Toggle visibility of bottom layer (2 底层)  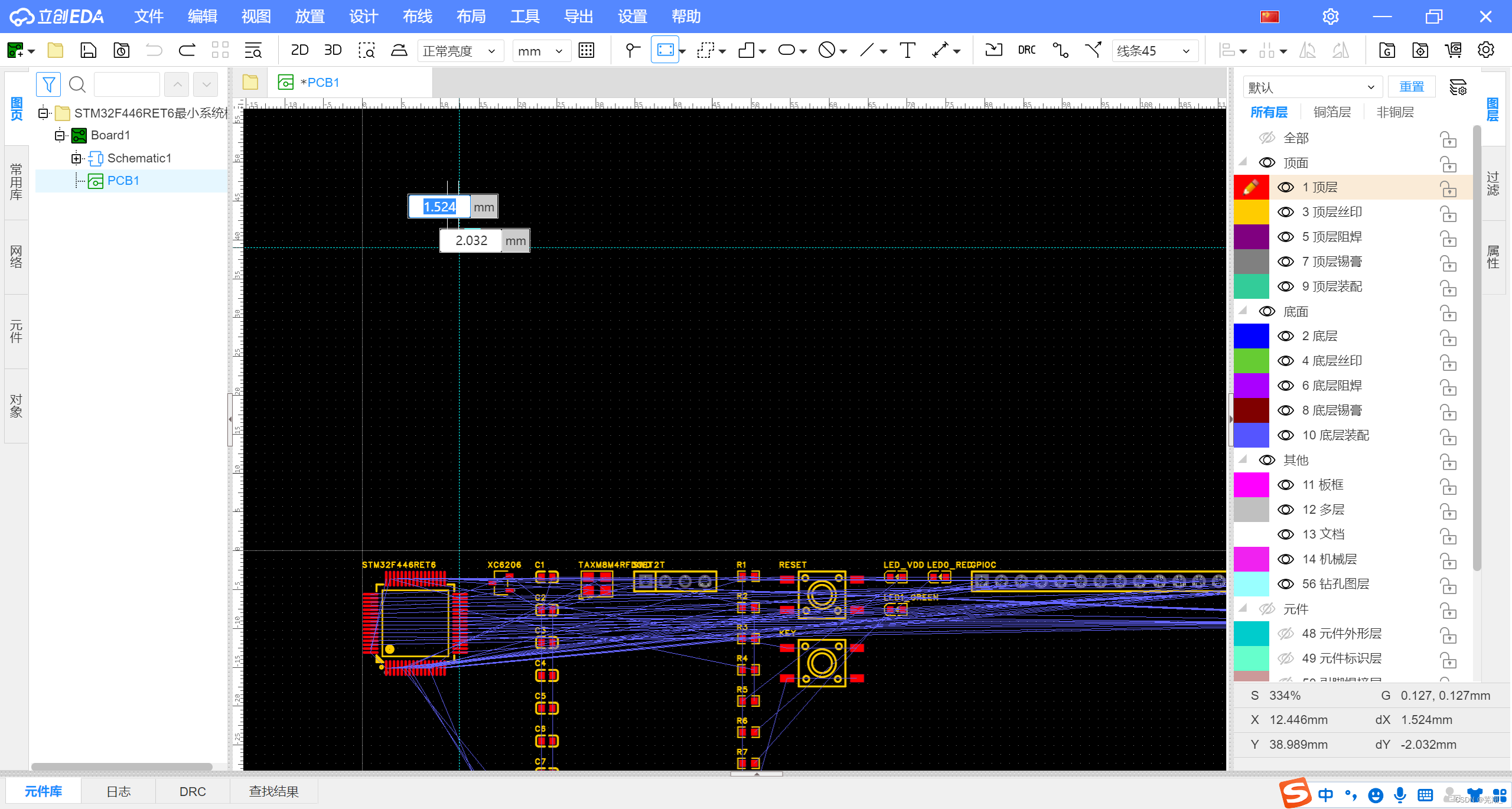[x=1286, y=336]
